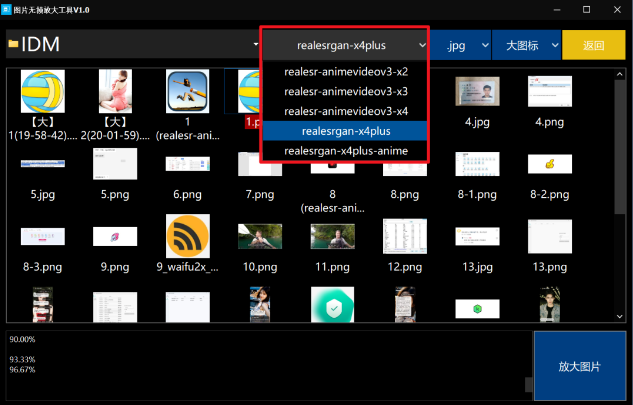Select the 12.png thumbnail

point(405,236)
